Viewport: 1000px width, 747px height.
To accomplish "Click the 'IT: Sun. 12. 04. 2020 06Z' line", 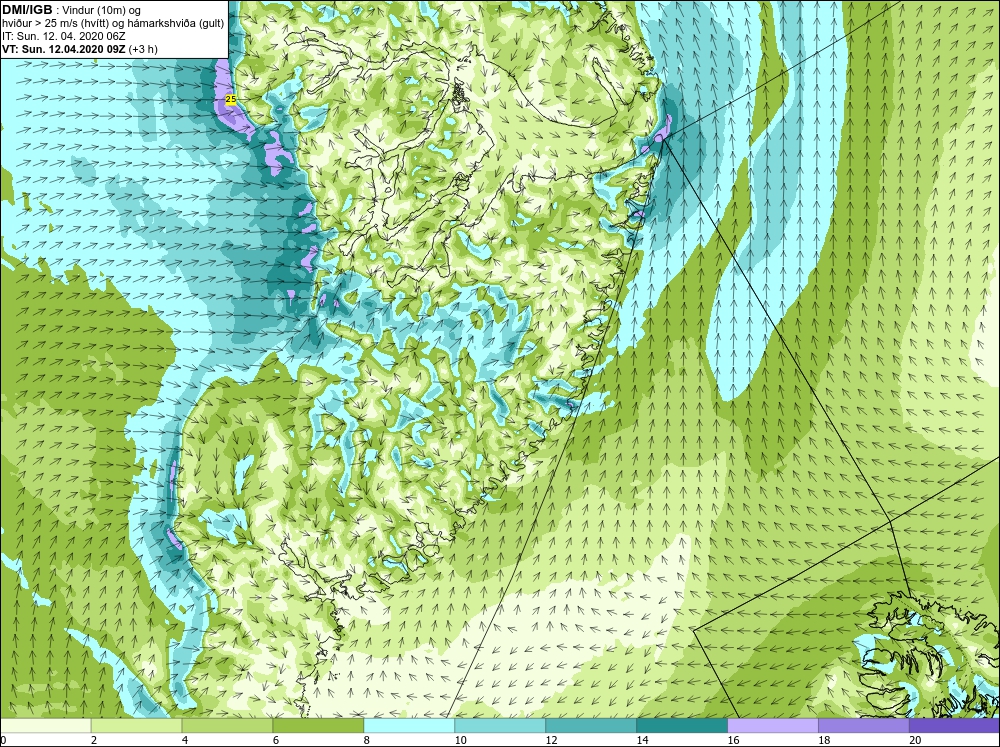I will (64, 36).
